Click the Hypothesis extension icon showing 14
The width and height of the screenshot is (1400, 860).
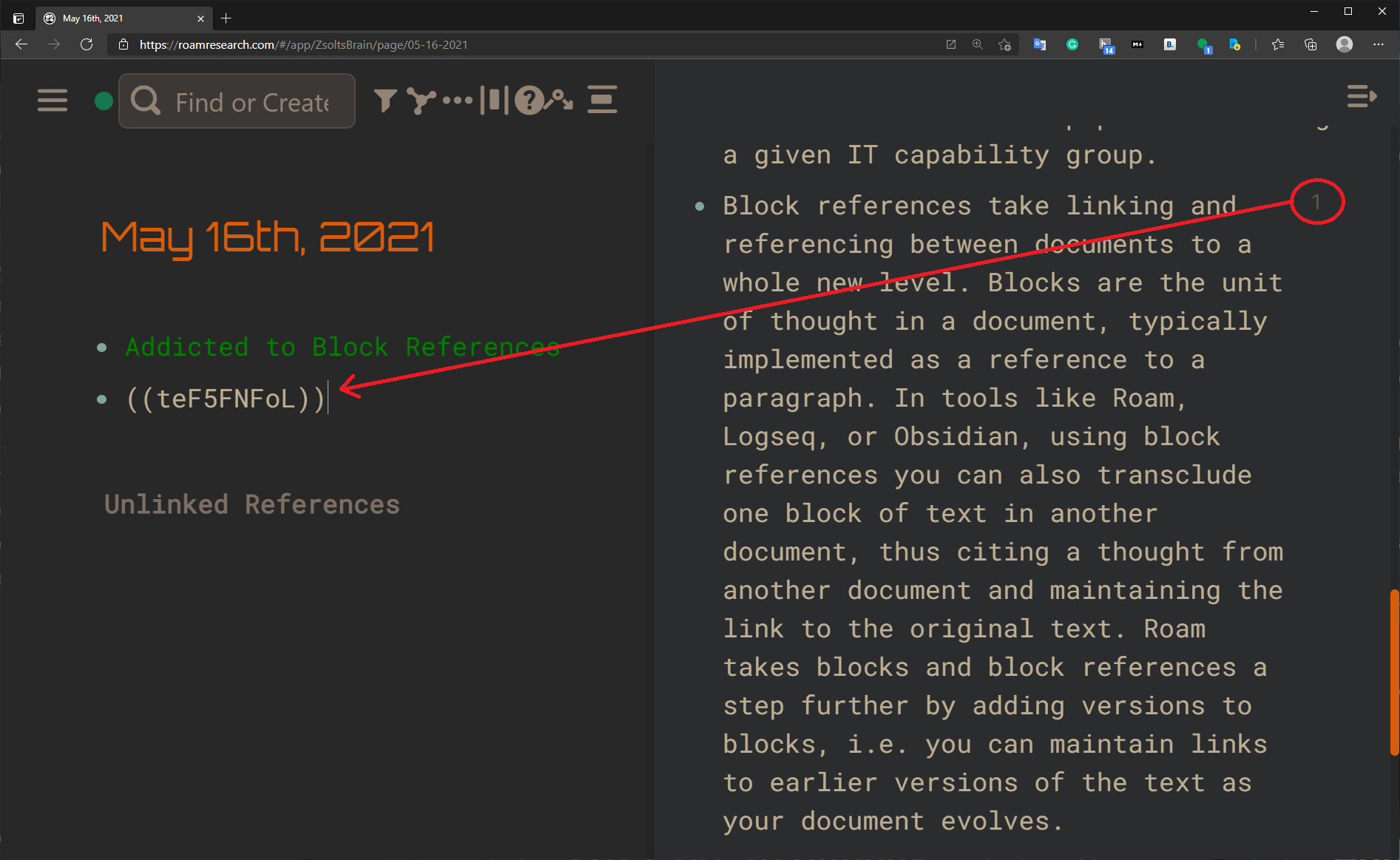(x=1107, y=44)
